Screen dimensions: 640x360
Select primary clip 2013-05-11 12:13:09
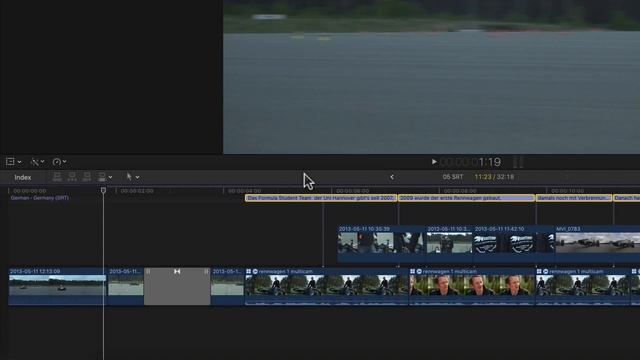(x=57, y=286)
